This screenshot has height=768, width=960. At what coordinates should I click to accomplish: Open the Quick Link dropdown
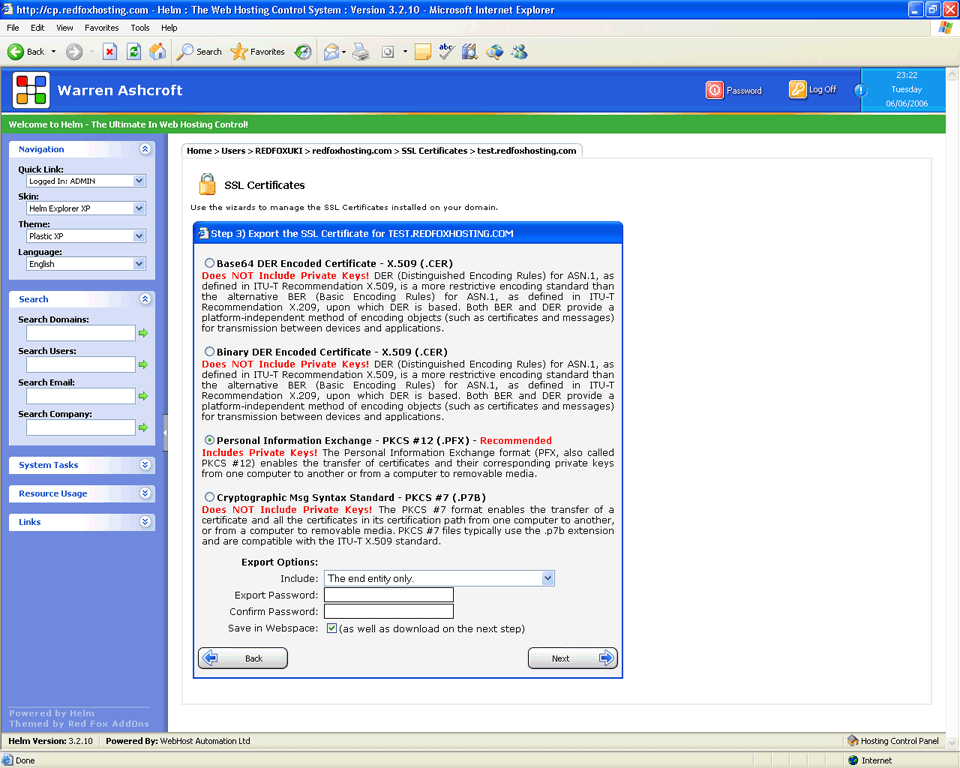click(86, 181)
